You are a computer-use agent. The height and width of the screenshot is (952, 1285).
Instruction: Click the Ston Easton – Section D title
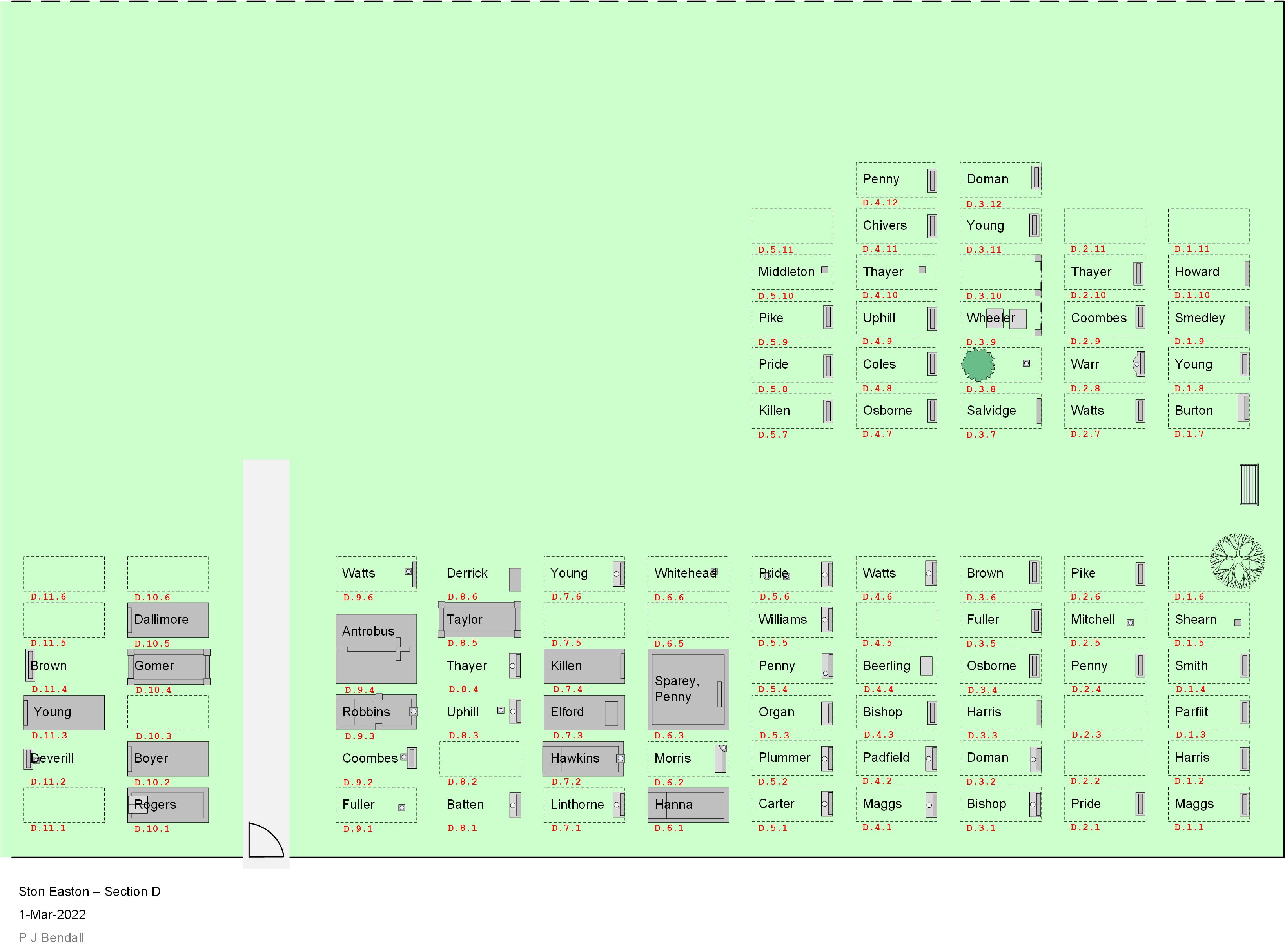(x=89, y=892)
